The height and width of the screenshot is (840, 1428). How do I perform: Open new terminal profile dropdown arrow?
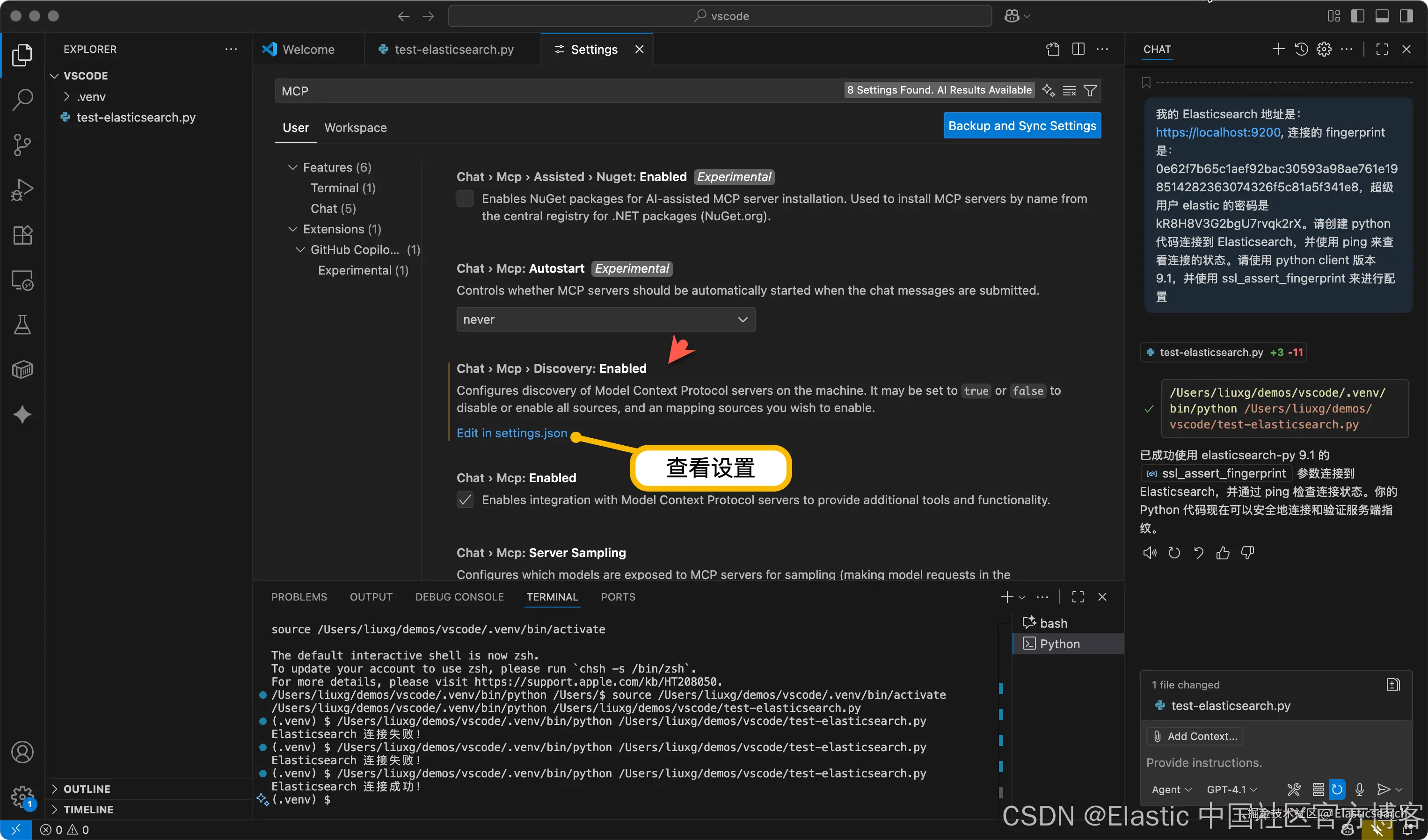point(1022,597)
